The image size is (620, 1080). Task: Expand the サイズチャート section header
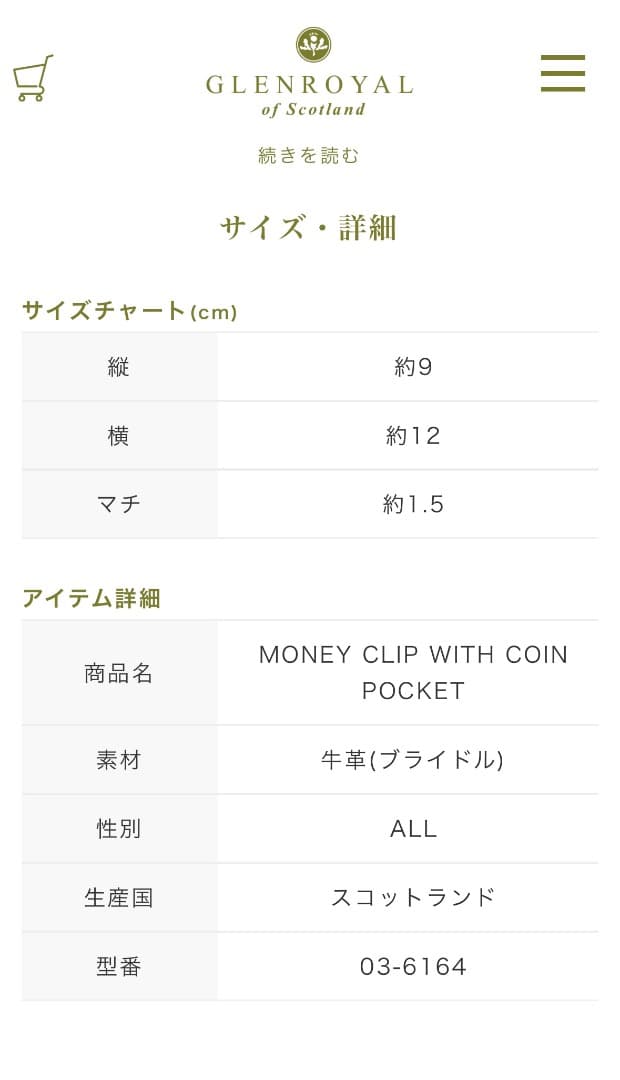[x=129, y=311]
